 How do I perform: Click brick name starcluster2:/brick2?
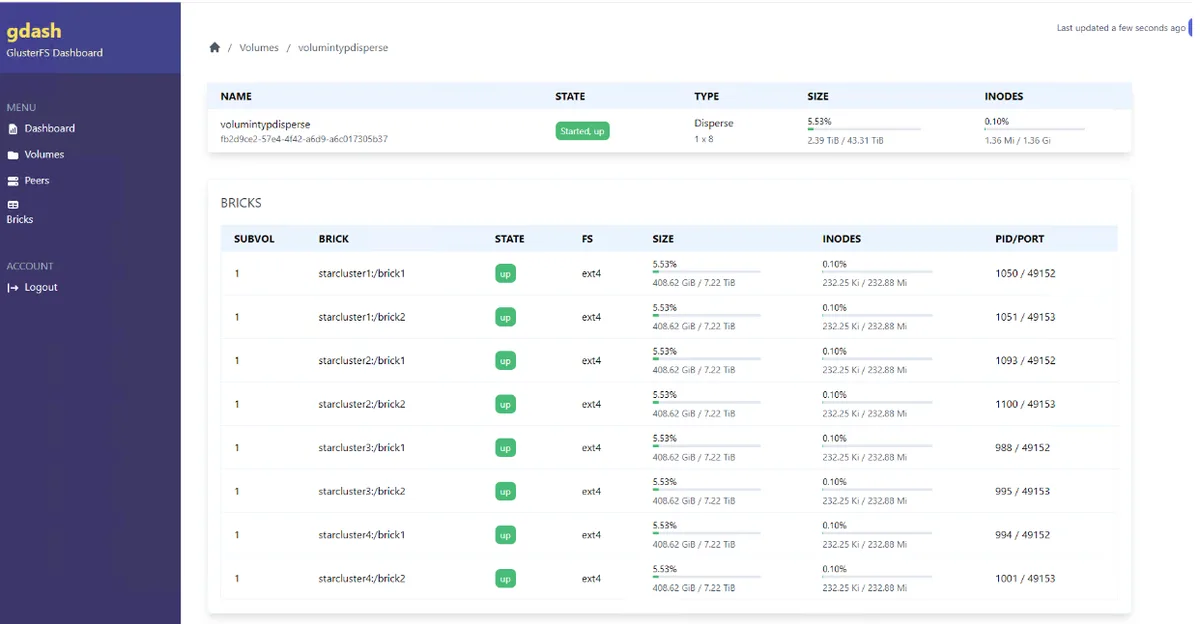[x=362, y=404]
